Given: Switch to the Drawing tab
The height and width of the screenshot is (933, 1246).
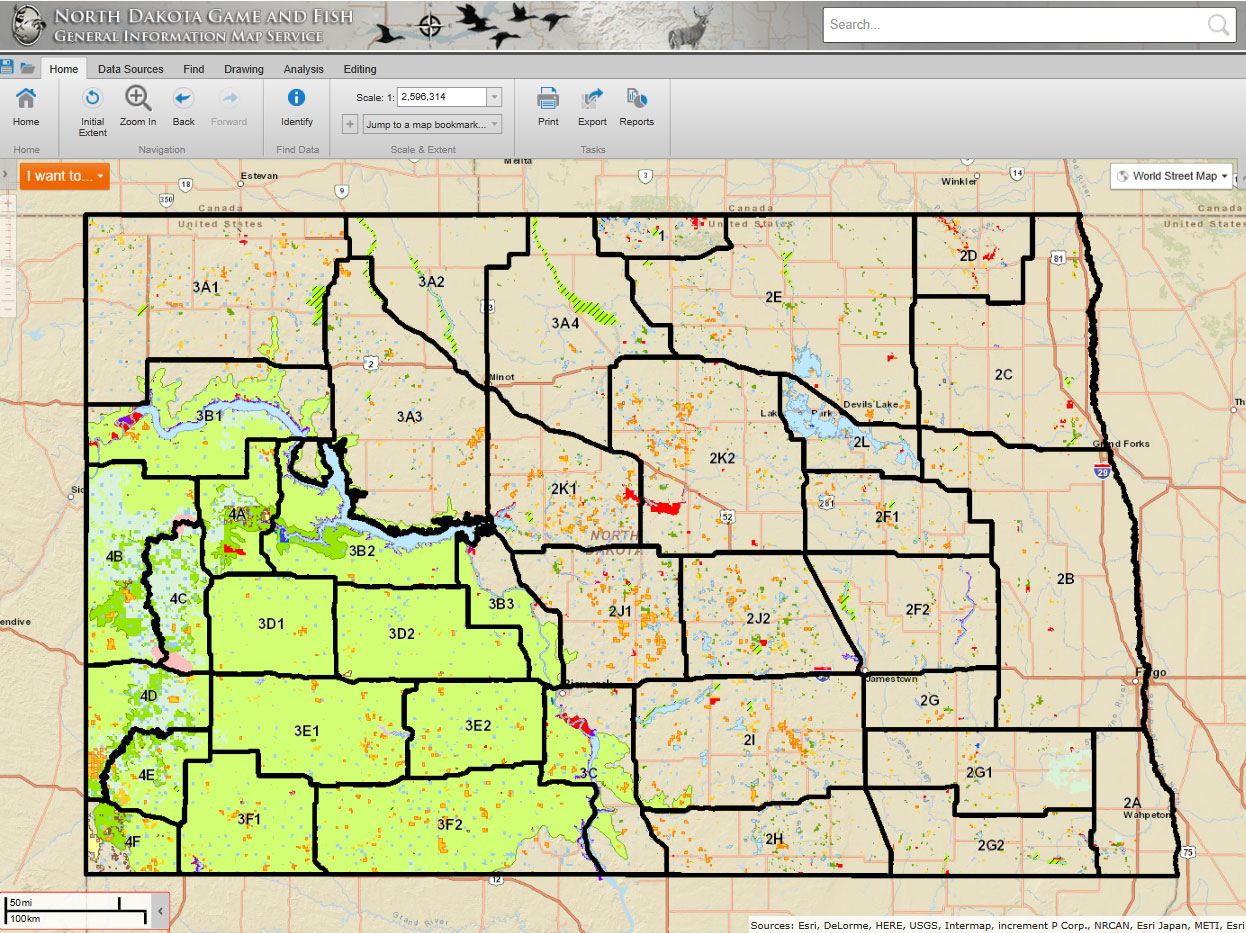Looking at the screenshot, I should tap(244, 69).
